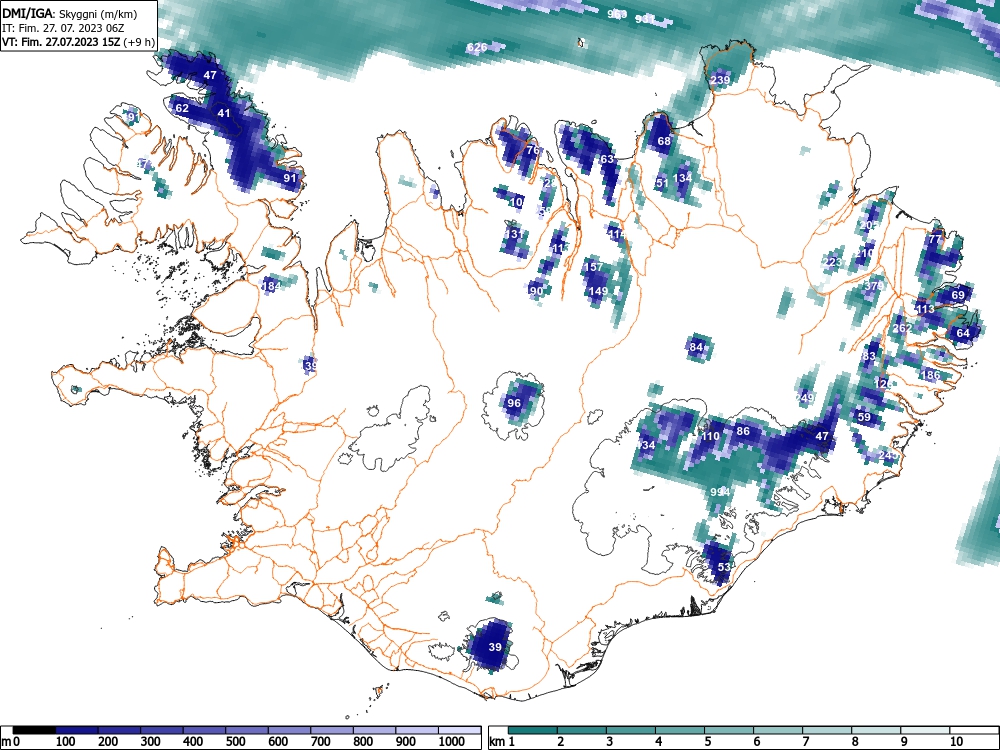Click the visibility value '262' on the map
The height and width of the screenshot is (750, 1000).
coord(902,328)
